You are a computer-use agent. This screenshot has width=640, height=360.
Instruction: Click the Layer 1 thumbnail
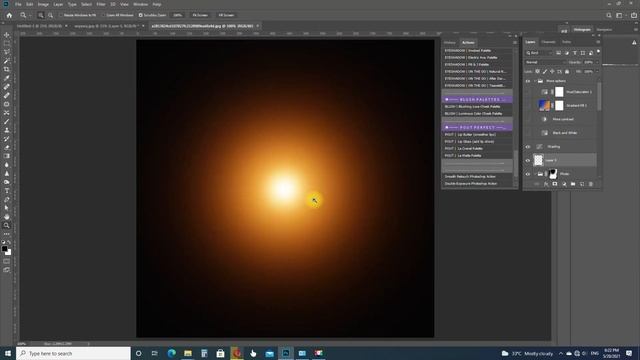coord(538,160)
